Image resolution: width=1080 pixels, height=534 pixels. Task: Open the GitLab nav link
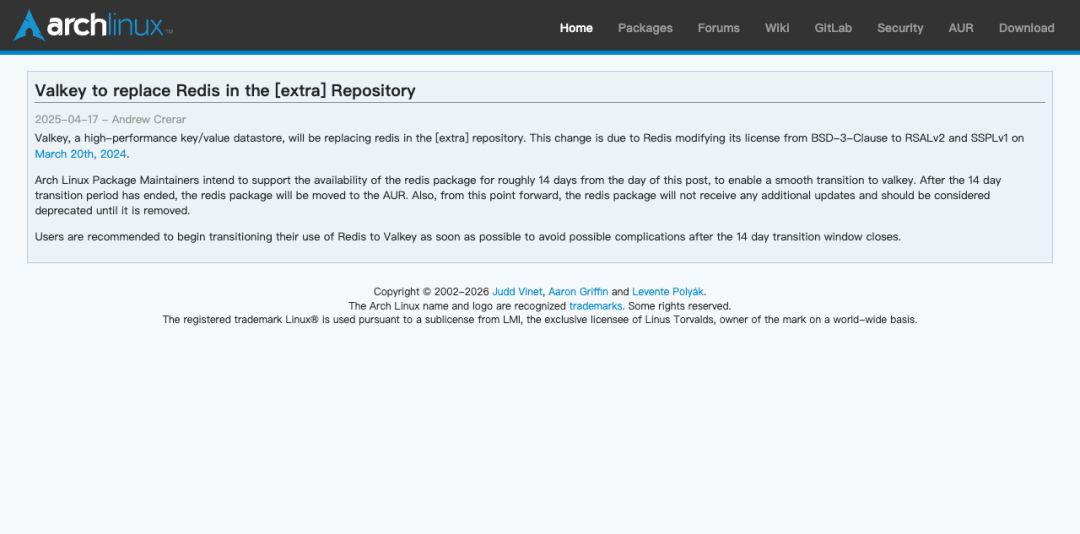pyautogui.click(x=833, y=28)
